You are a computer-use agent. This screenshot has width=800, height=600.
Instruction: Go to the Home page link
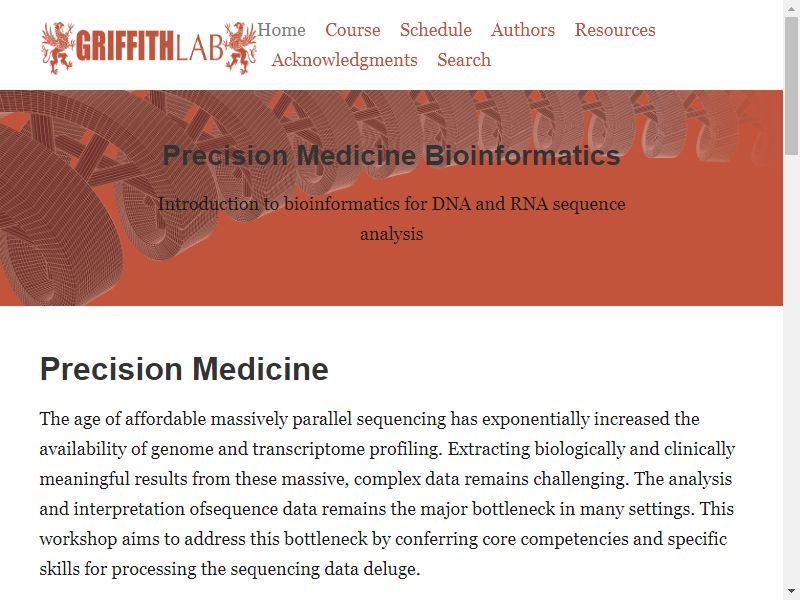click(281, 30)
